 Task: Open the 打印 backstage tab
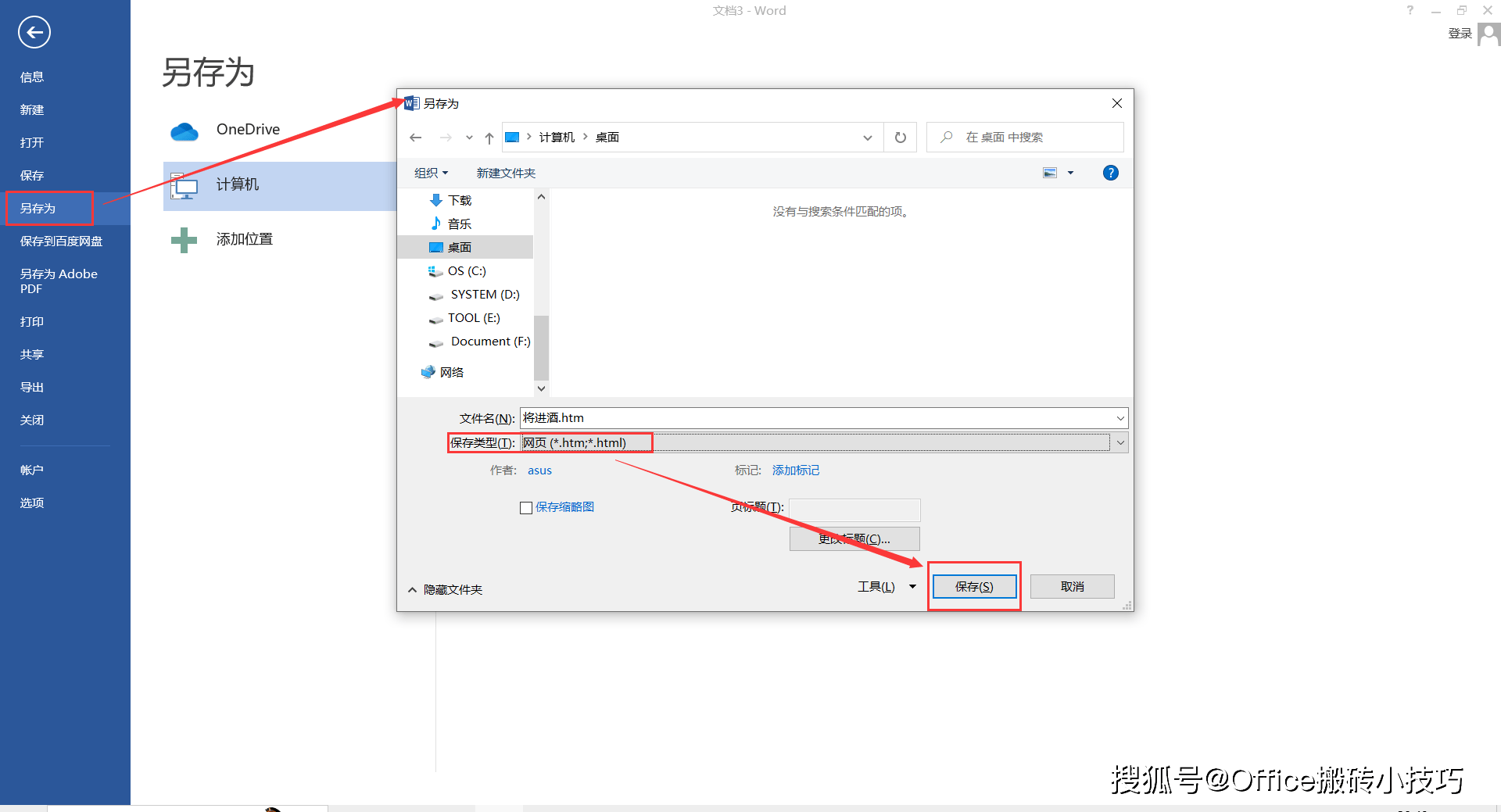(32, 322)
